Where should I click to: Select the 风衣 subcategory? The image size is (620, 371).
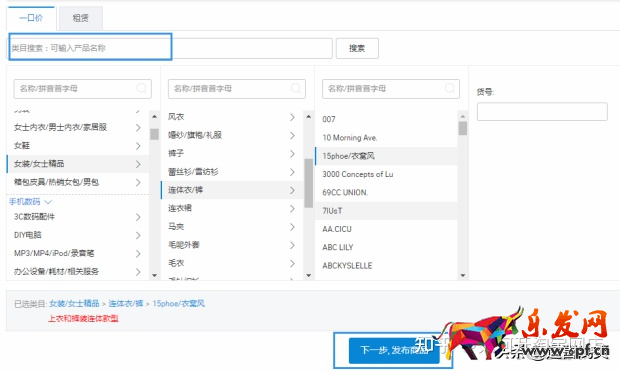[x=232, y=117]
